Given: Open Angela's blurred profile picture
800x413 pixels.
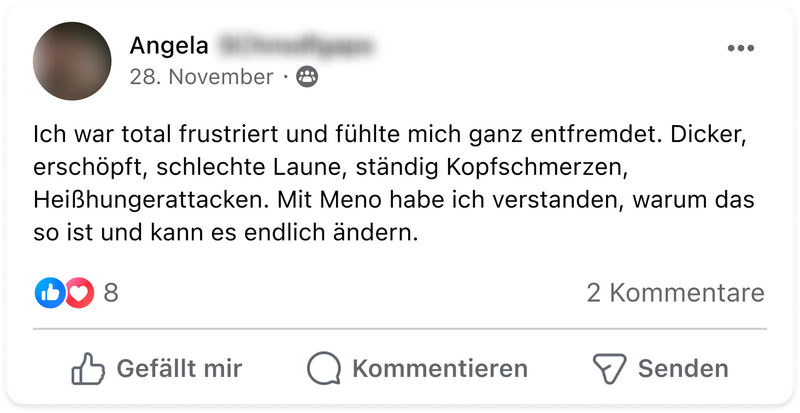Looking at the screenshot, I should (72, 61).
